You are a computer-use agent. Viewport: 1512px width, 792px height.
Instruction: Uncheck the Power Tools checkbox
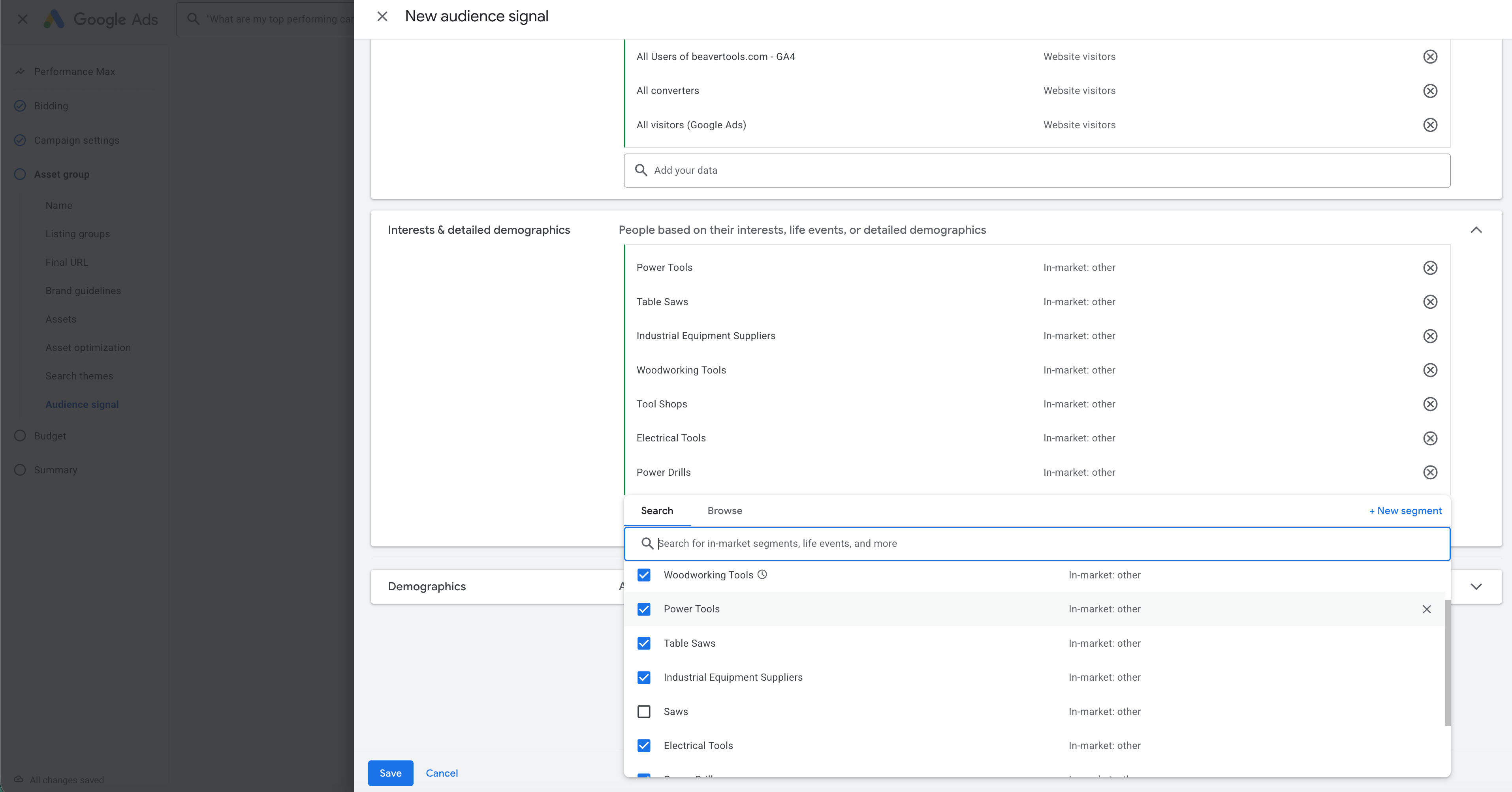pyautogui.click(x=644, y=609)
